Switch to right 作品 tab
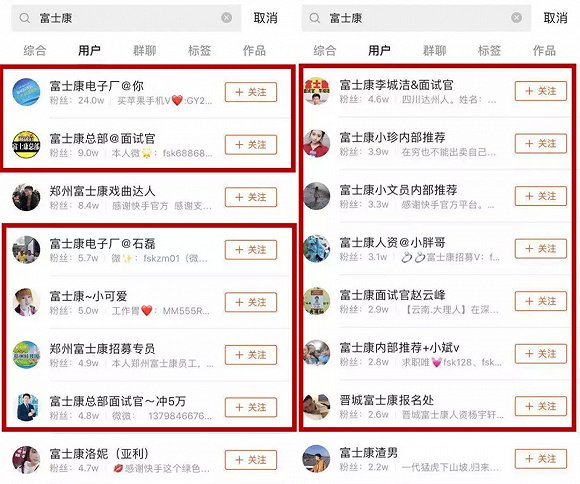 coord(544,50)
